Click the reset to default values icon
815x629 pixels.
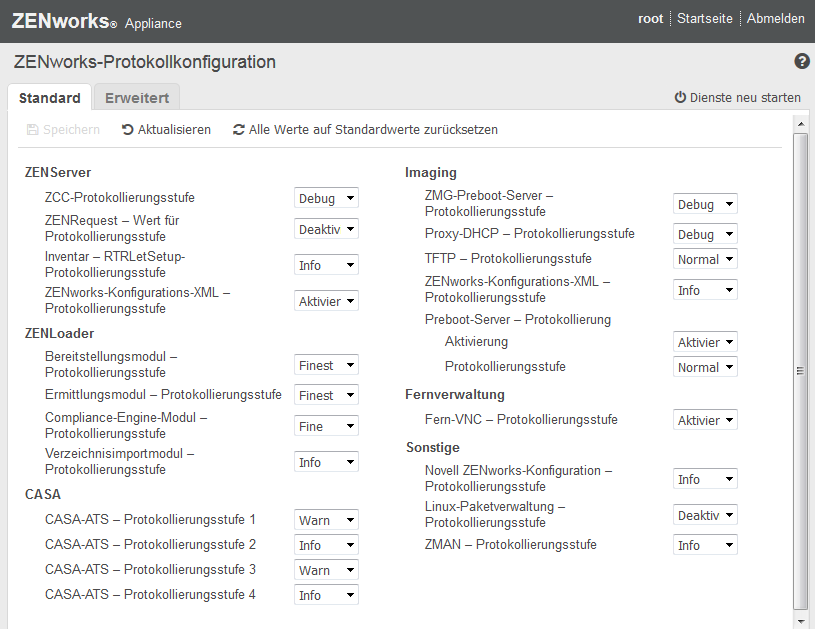(239, 130)
